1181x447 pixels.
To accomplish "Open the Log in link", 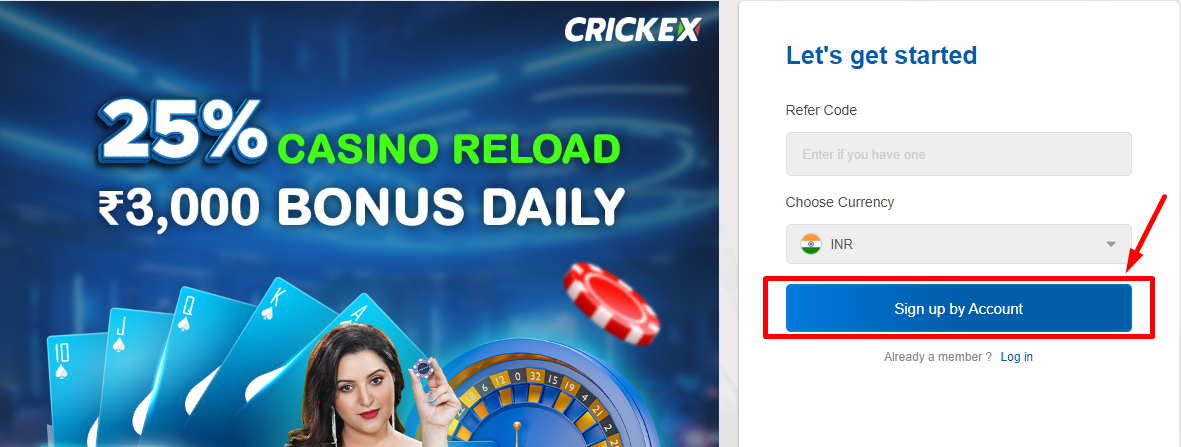I will [1016, 357].
